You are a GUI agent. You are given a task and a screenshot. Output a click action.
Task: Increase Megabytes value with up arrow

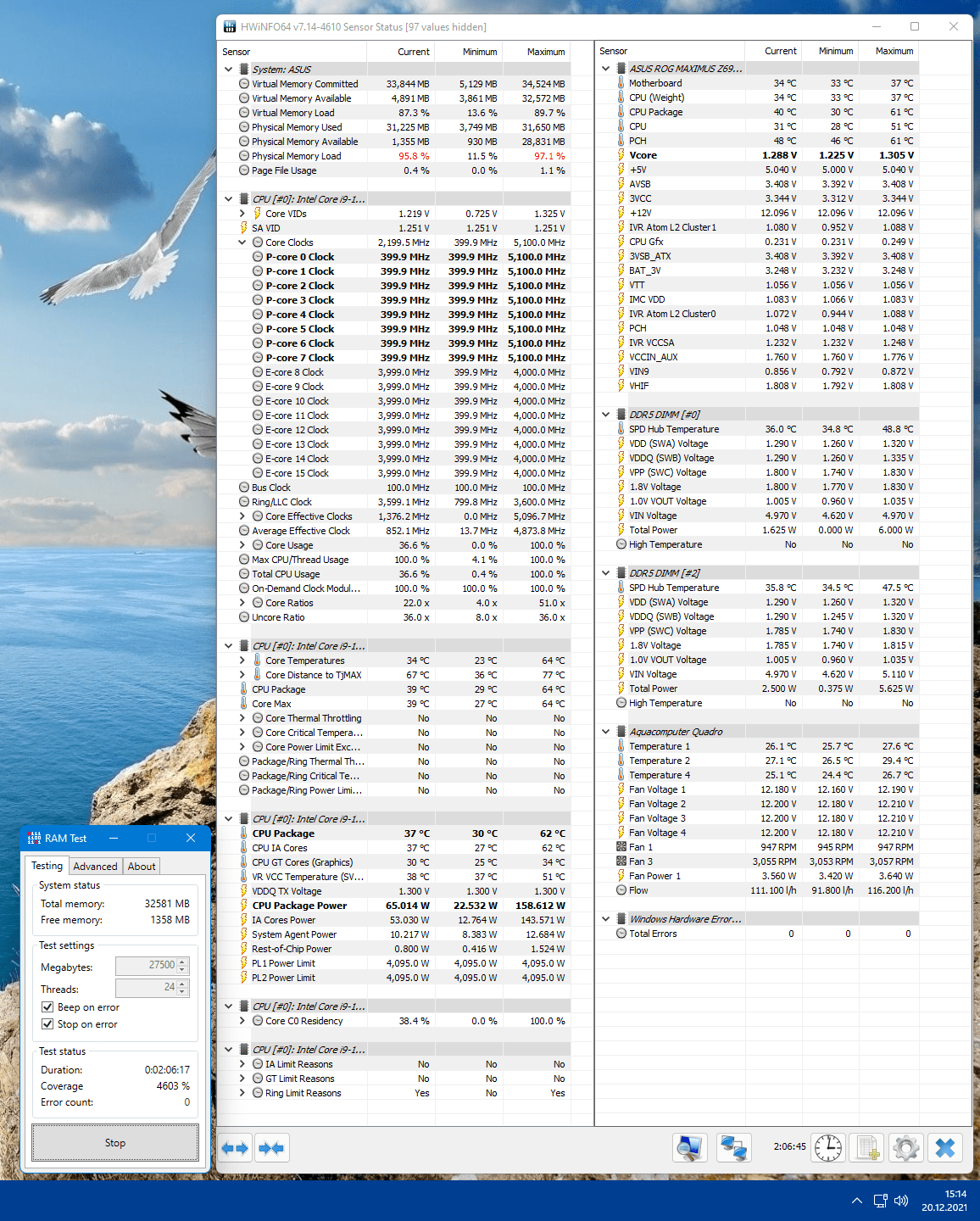click(x=183, y=962)
